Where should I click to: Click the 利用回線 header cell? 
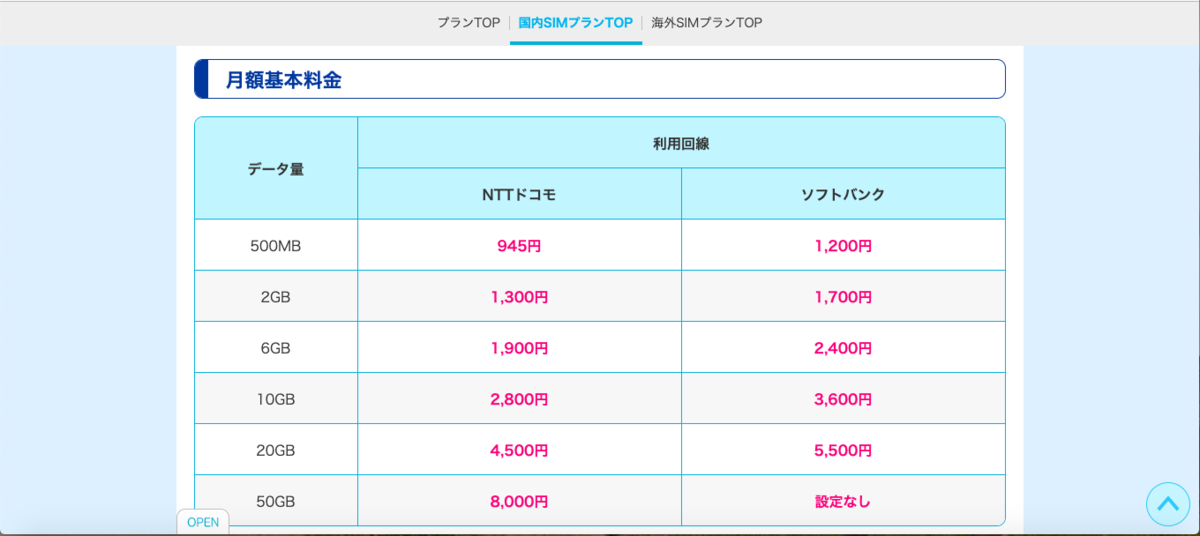point(681,143)
